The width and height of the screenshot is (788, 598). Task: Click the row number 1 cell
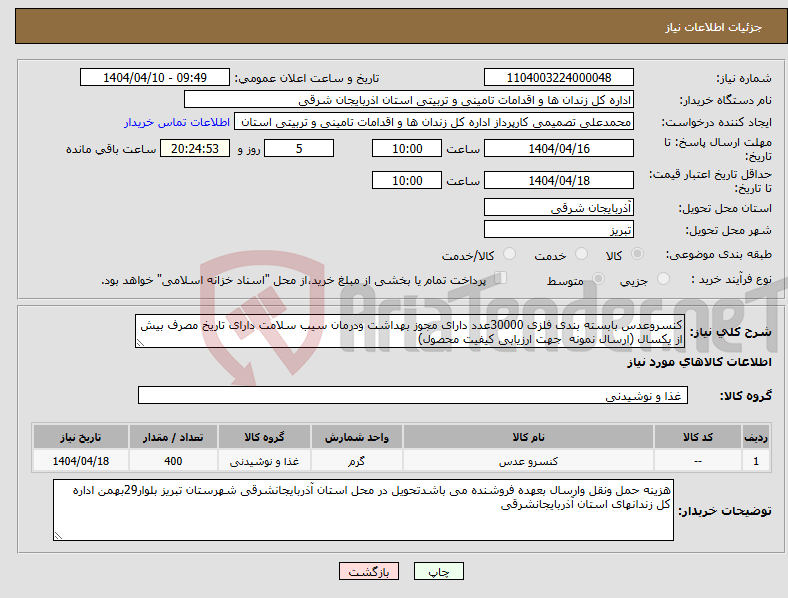point(756,461)
